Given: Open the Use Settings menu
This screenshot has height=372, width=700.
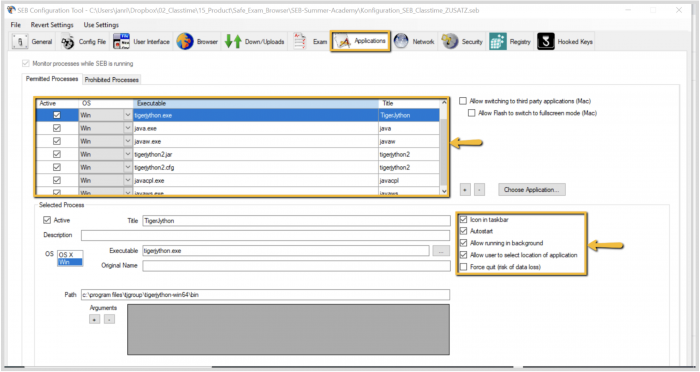Looking at the screenshot, I should 101,25.
